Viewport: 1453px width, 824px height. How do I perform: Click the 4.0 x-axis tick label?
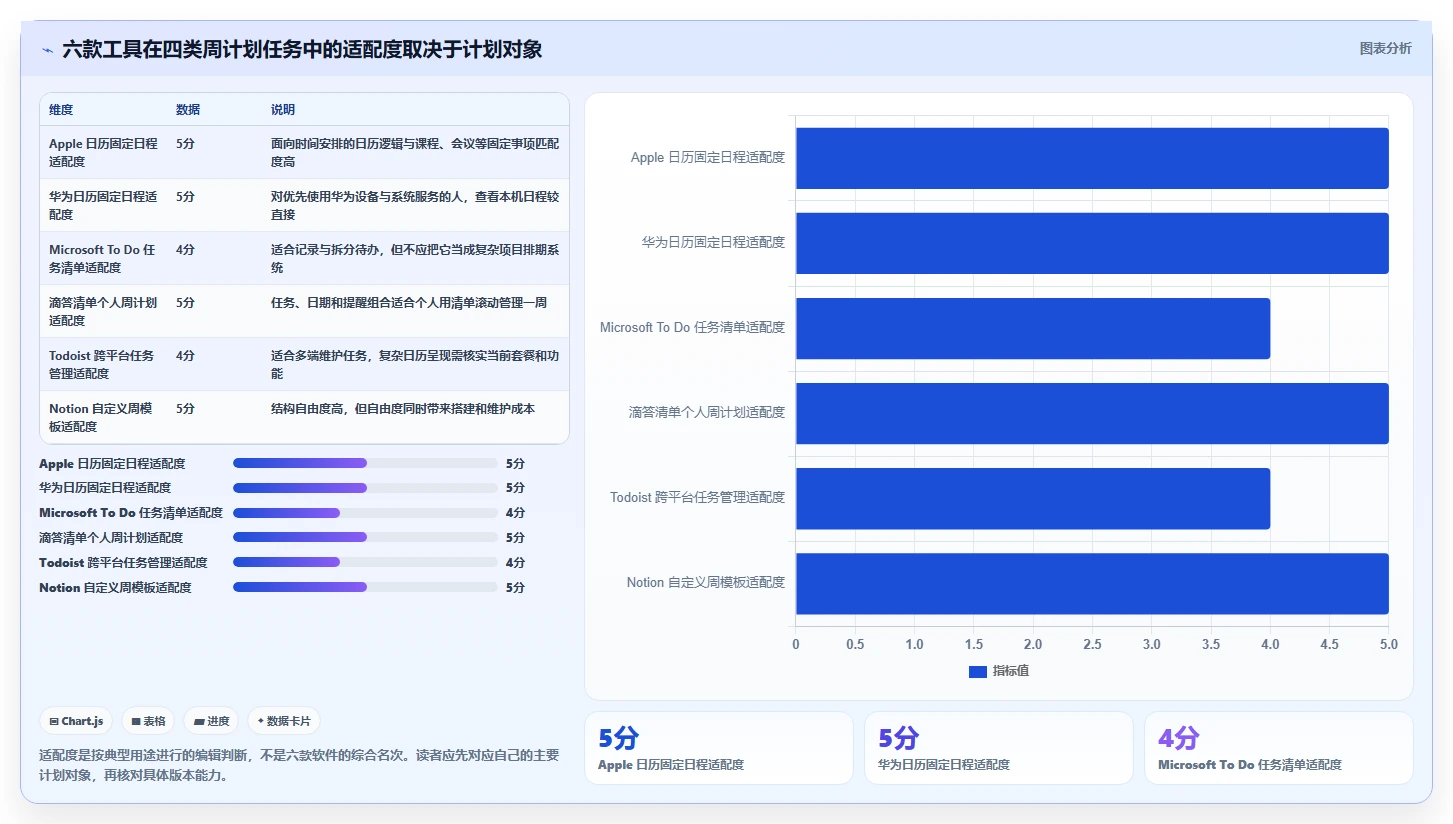[x=1270, y=645]
